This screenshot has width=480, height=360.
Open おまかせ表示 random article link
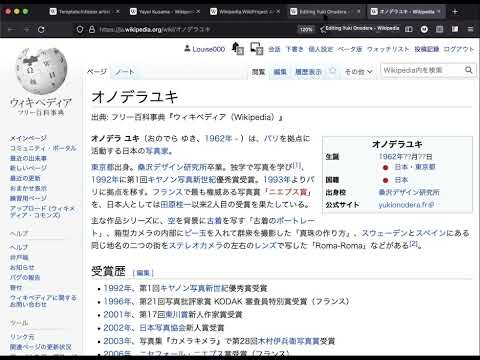(x=28, y=188)
